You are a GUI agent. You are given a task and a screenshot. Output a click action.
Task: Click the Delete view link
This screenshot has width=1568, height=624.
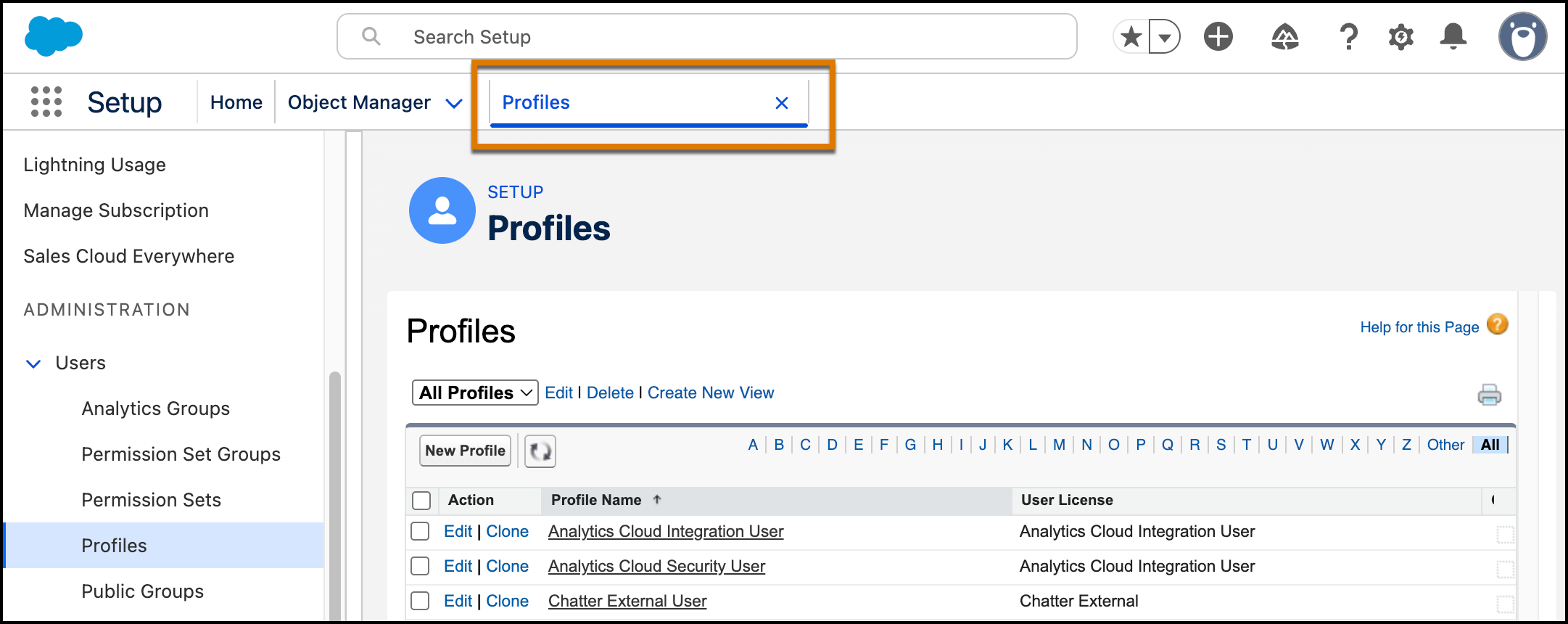pos(610,393)
